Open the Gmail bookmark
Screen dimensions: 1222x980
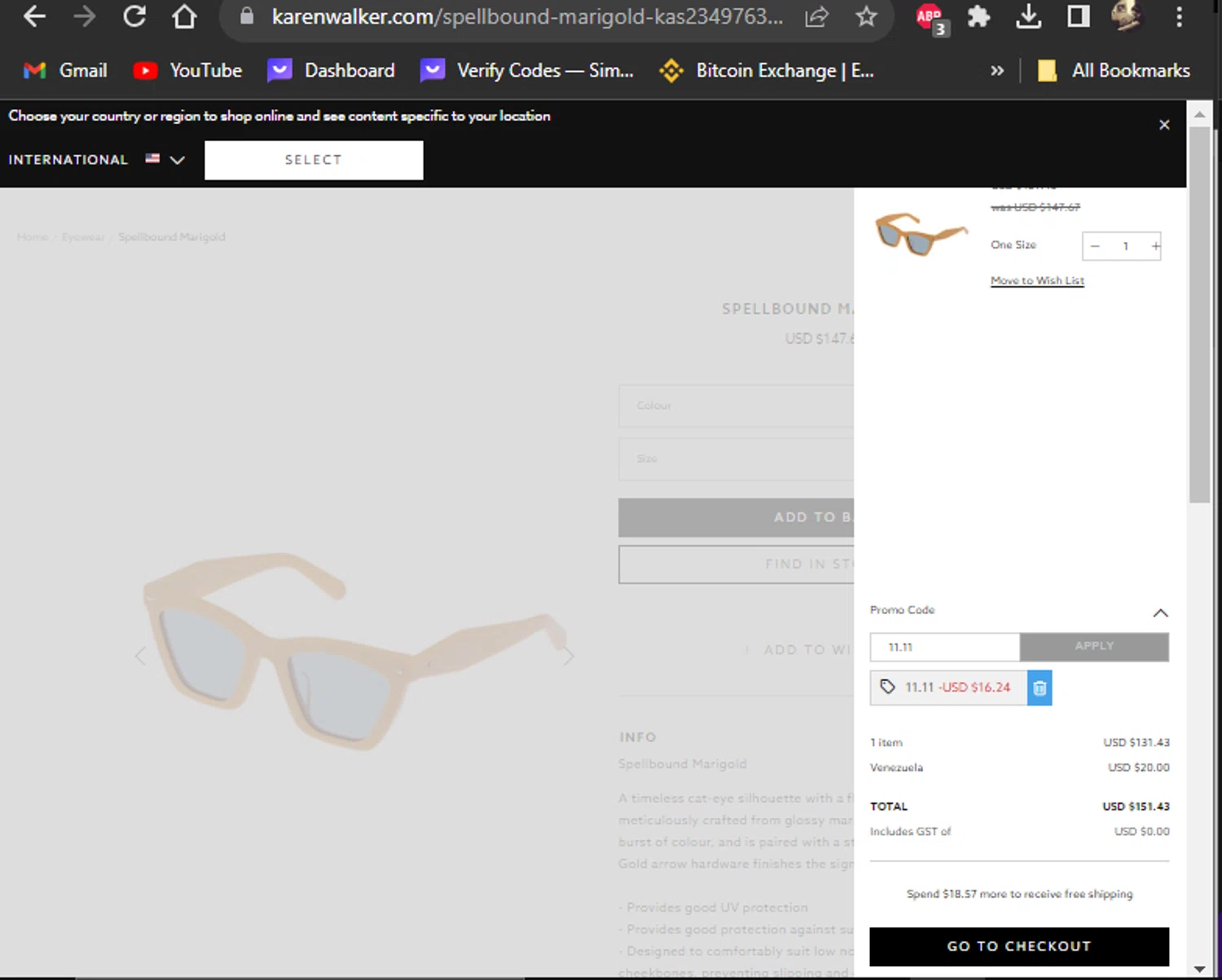click(x=65, y=71)
